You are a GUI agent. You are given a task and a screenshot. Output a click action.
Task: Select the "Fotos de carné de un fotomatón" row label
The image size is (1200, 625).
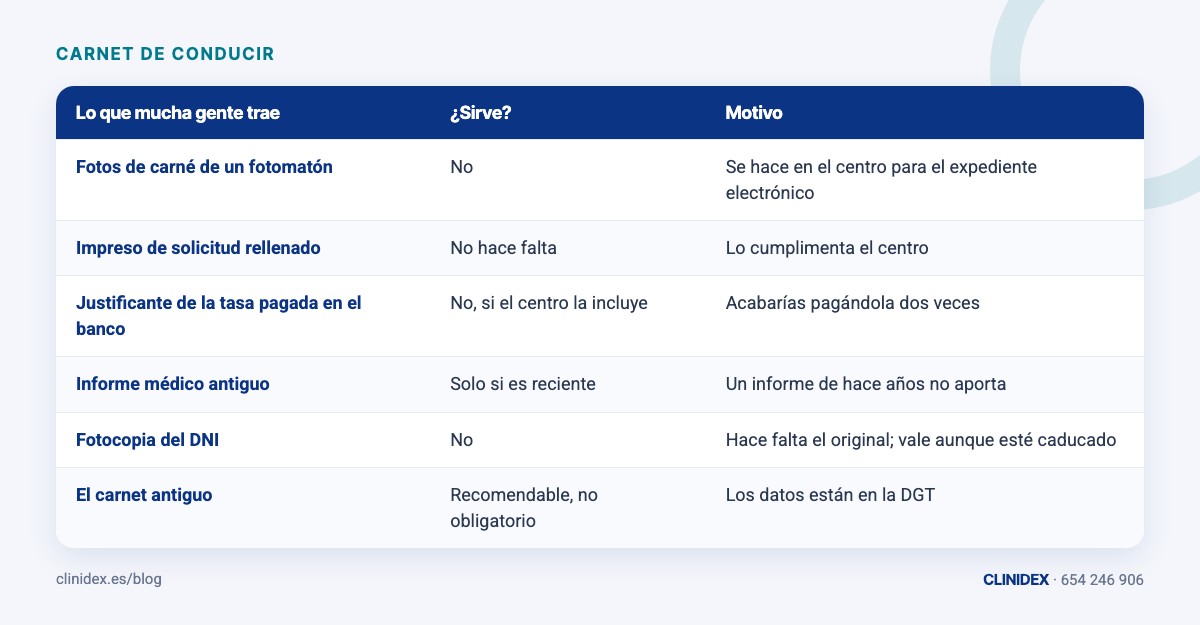tap(204, 167)
